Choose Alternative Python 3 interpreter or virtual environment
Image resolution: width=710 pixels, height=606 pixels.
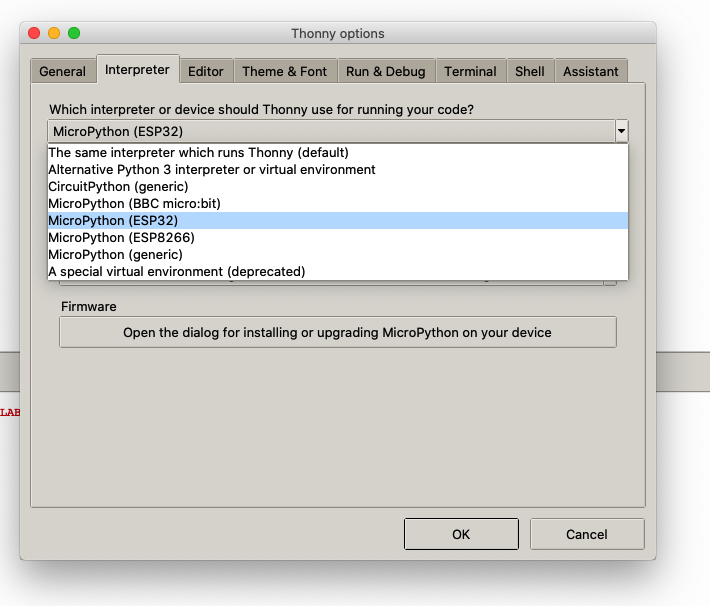(338, 169)
